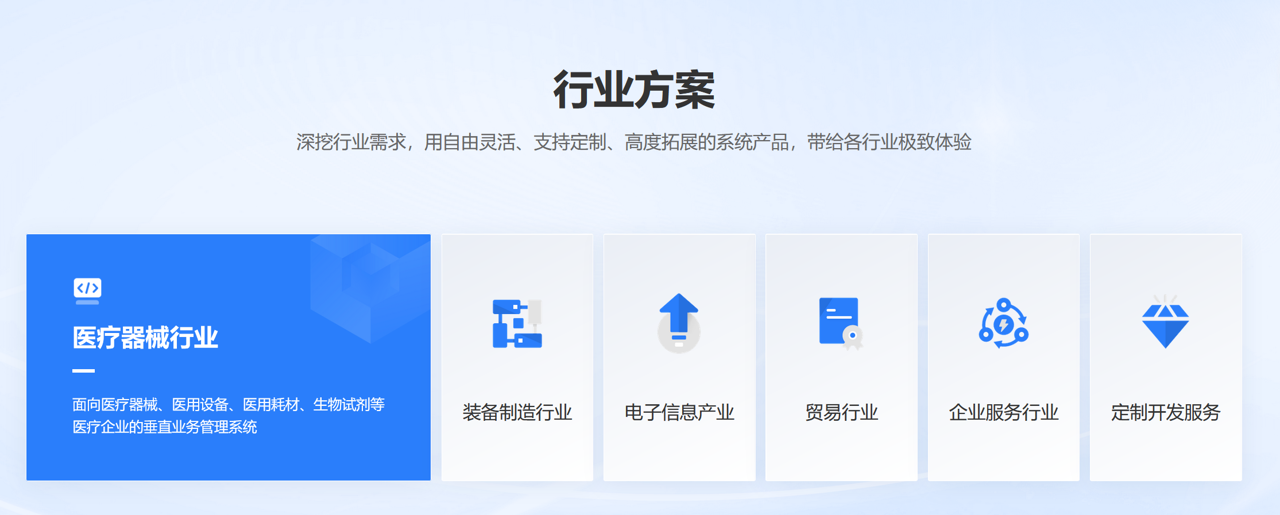This screenshot has width=1280, height=515.
Task: Click the circular lightning icon for 企业服务行业
Action: [x=1003, y=323]
